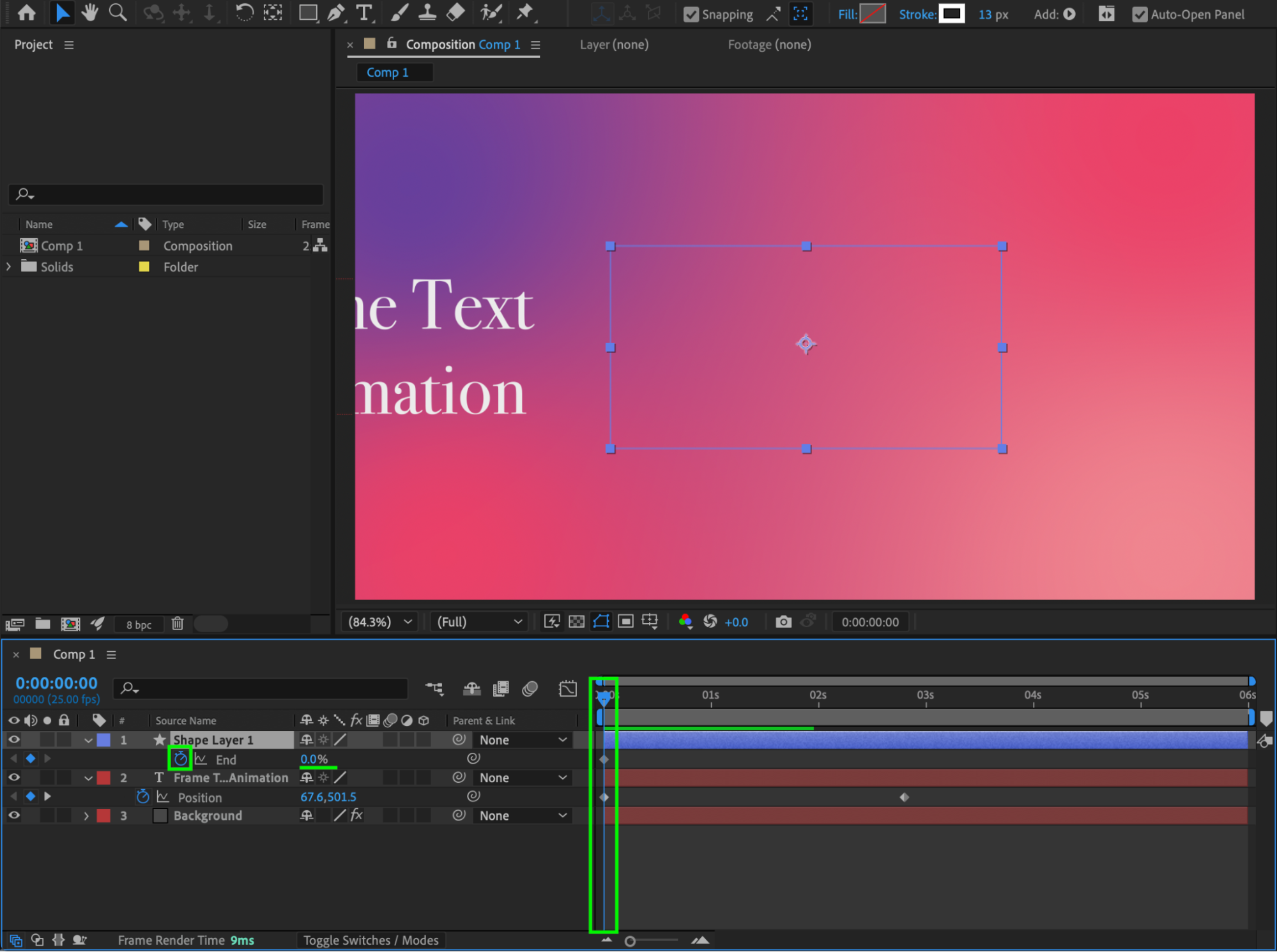This screenshot has width=1277, height=952.
Task: Toggle stopwatch for End property
Action: (180, 759)
